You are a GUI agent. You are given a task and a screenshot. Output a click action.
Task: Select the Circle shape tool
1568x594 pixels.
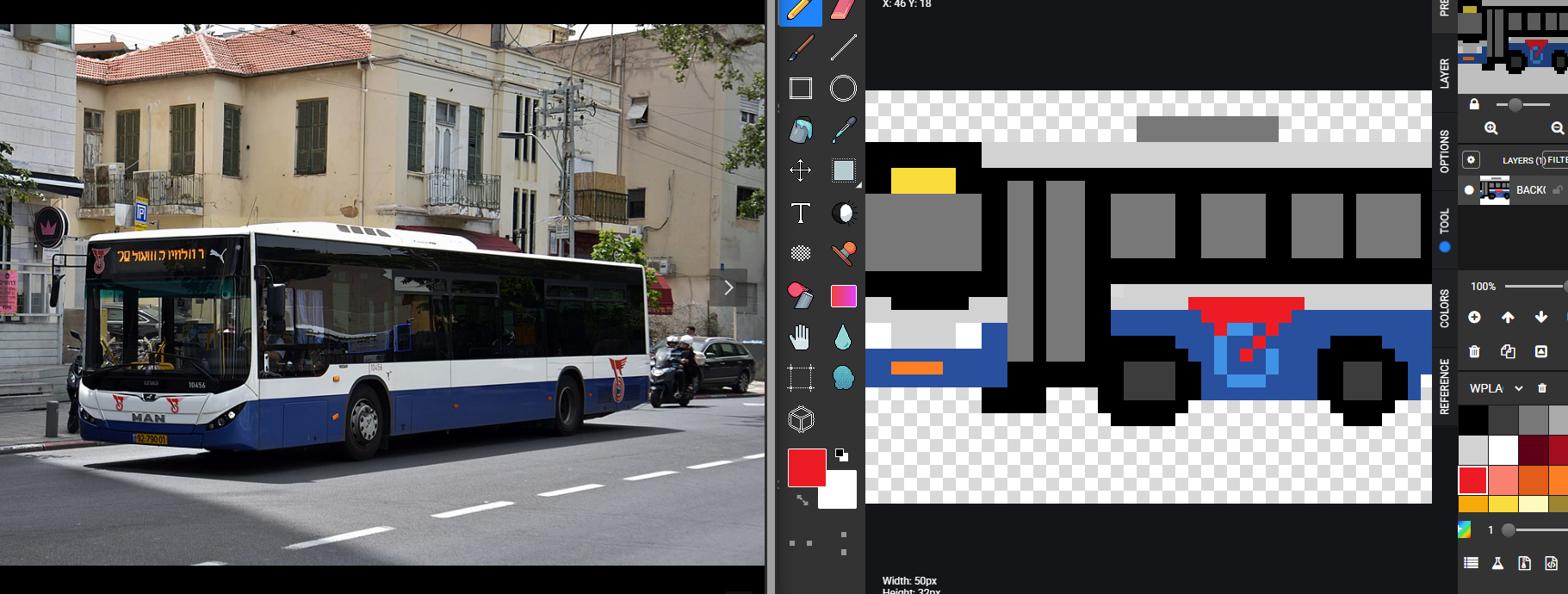[x=843, y=89]
